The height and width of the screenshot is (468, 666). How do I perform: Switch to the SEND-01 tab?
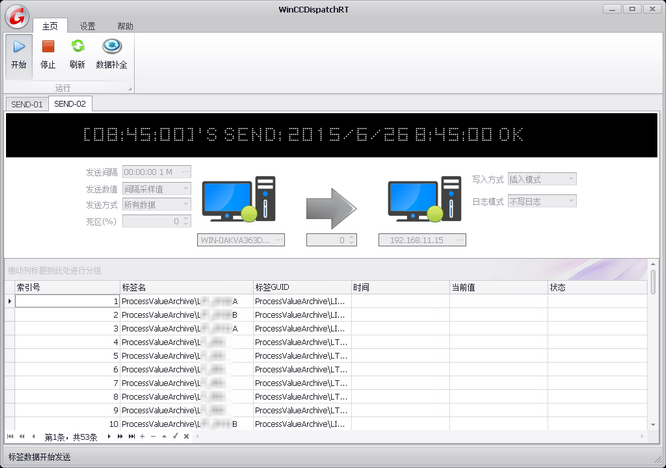(27, 104)
